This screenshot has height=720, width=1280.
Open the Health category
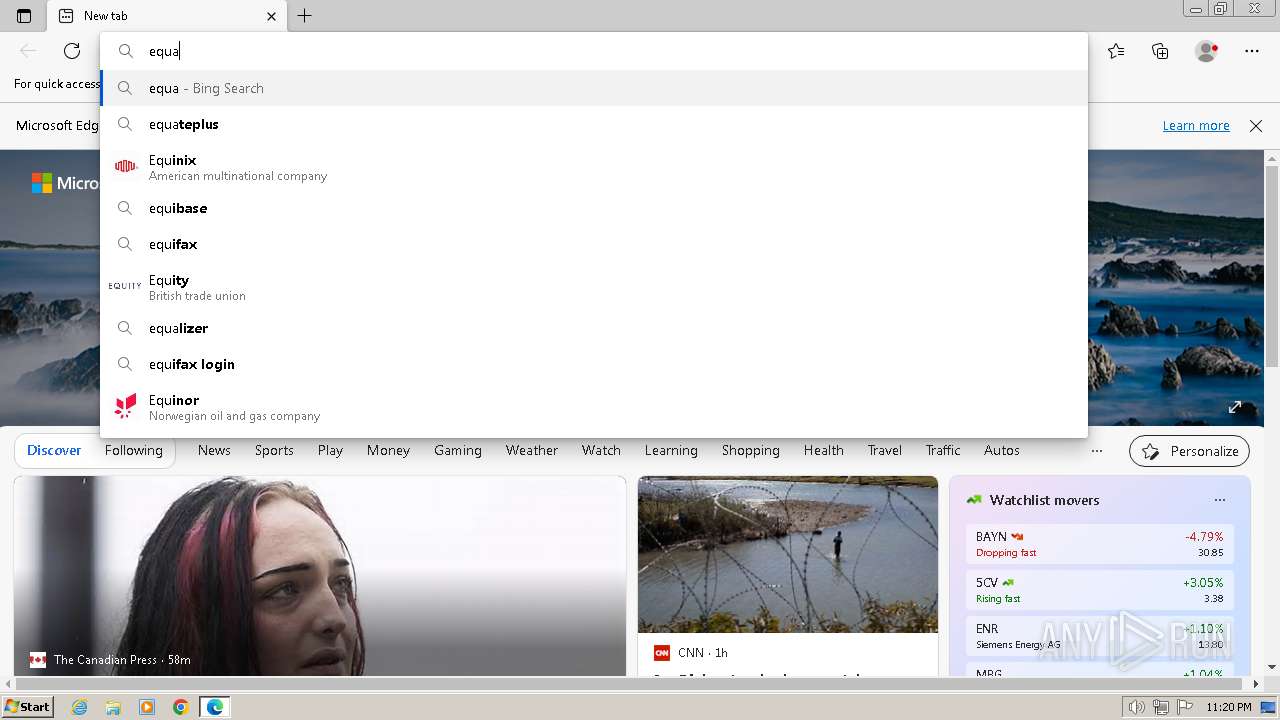(x=823, y=451)
